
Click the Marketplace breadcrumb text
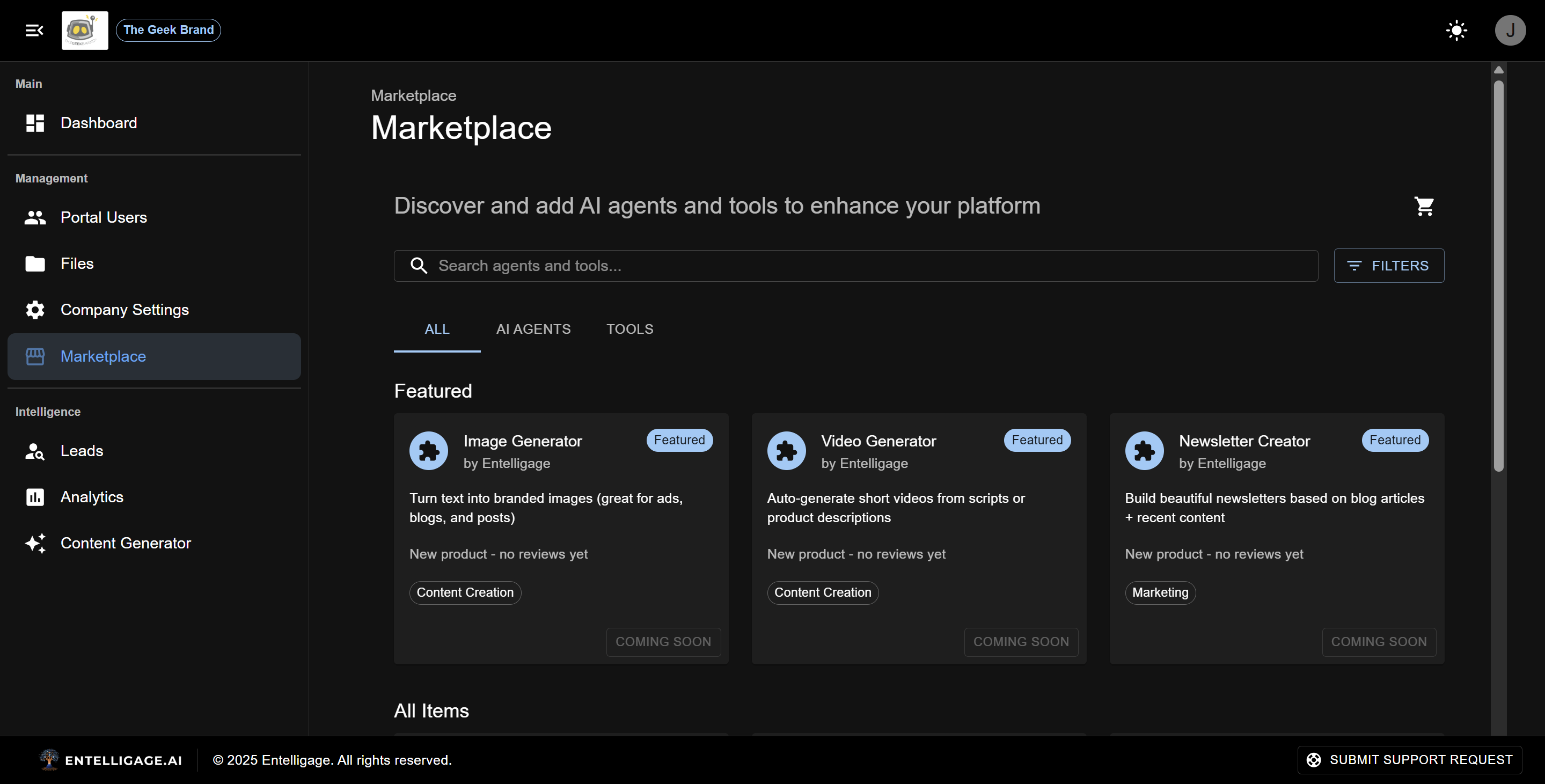[x=413, y=96]
